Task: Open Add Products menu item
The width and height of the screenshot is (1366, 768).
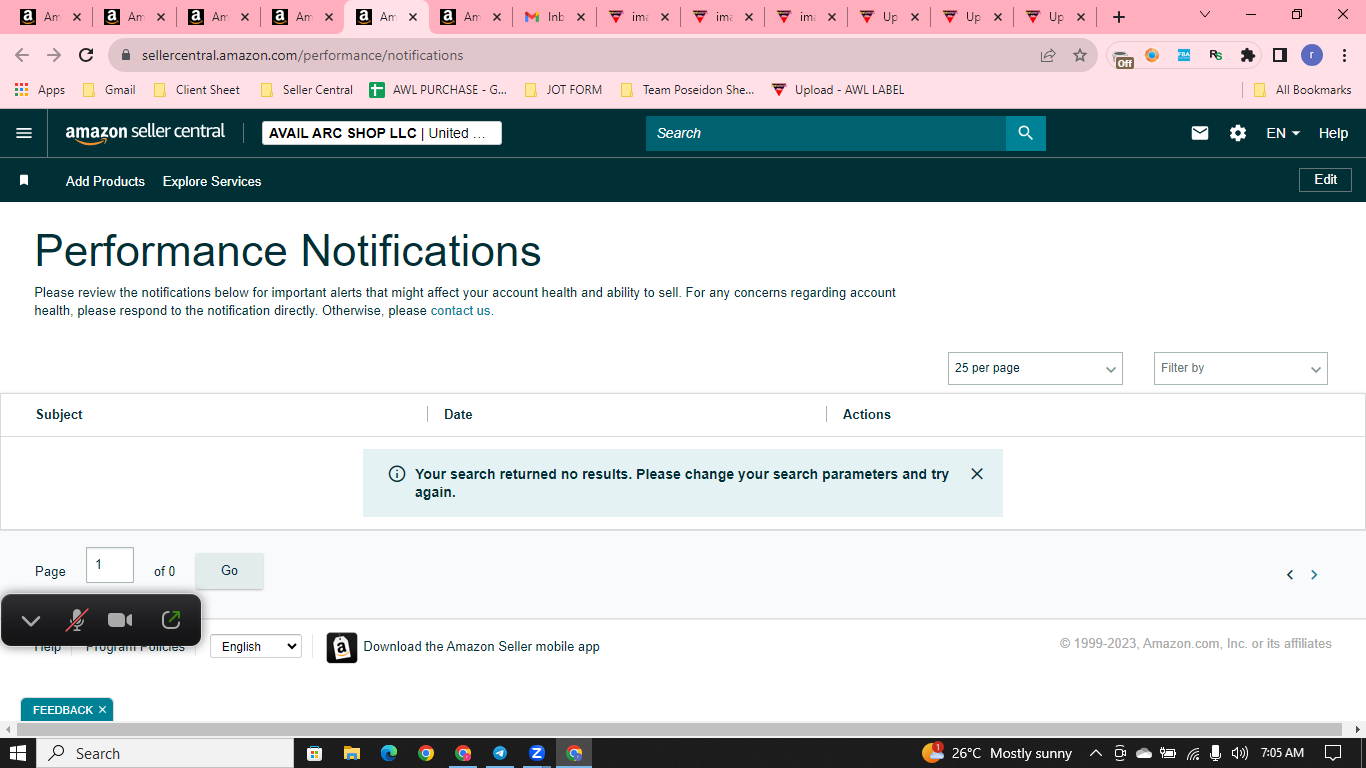Action: pyautogui.click(x=105, y=181)
